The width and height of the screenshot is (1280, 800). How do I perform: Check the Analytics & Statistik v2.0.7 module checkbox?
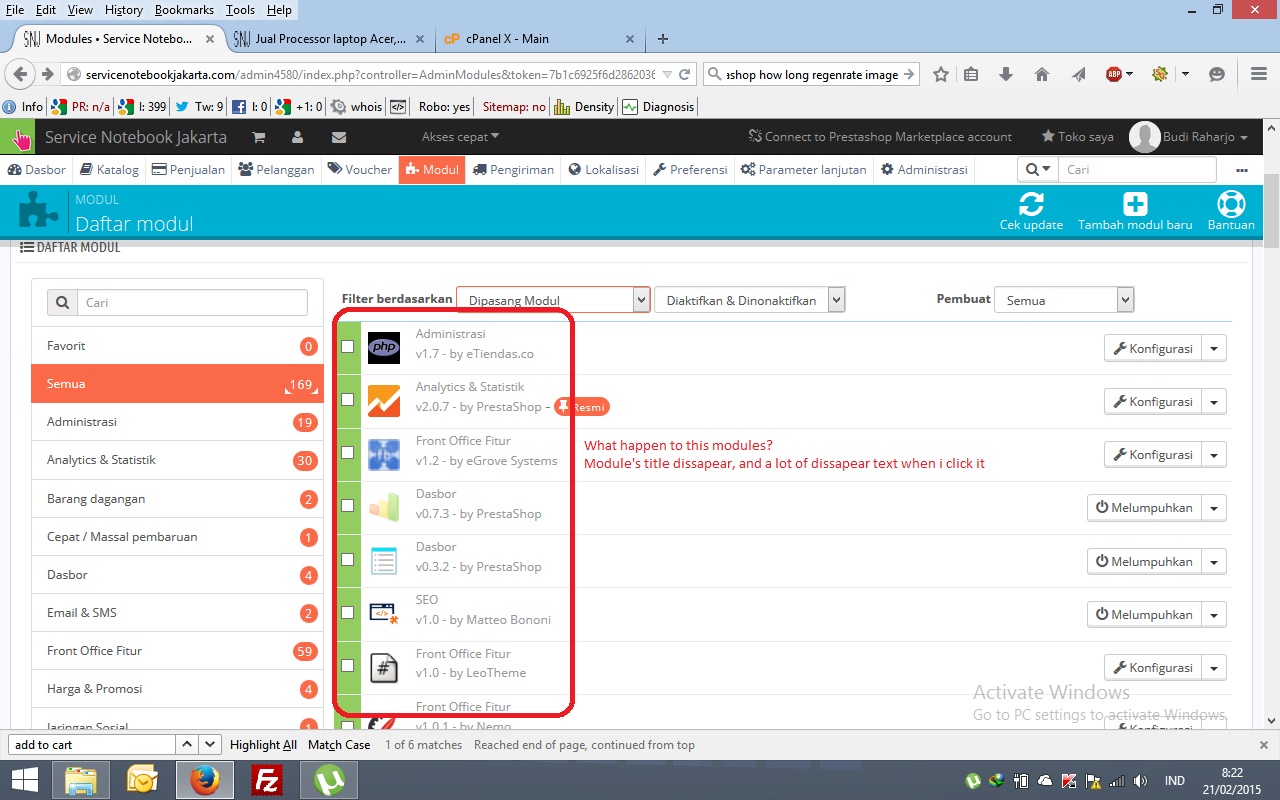pyautogui.click(x=347, y=399)
